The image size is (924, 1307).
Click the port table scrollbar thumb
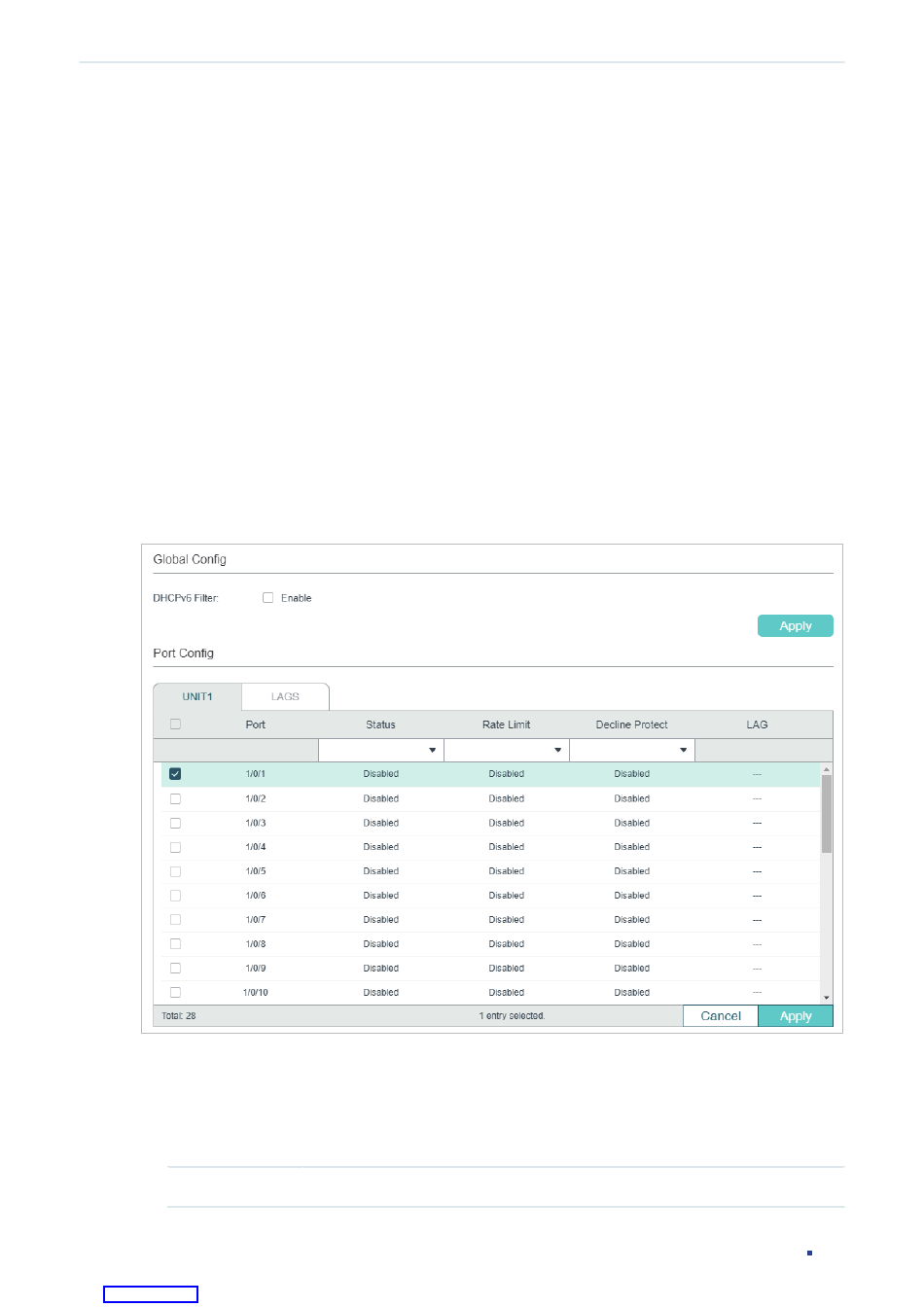[x=827, y=814]
